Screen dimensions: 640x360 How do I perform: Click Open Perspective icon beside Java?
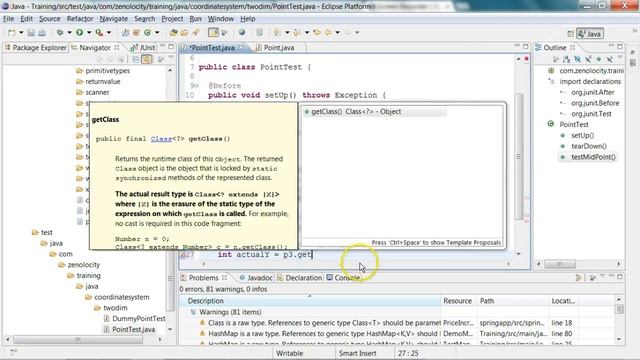coord(571,33)
